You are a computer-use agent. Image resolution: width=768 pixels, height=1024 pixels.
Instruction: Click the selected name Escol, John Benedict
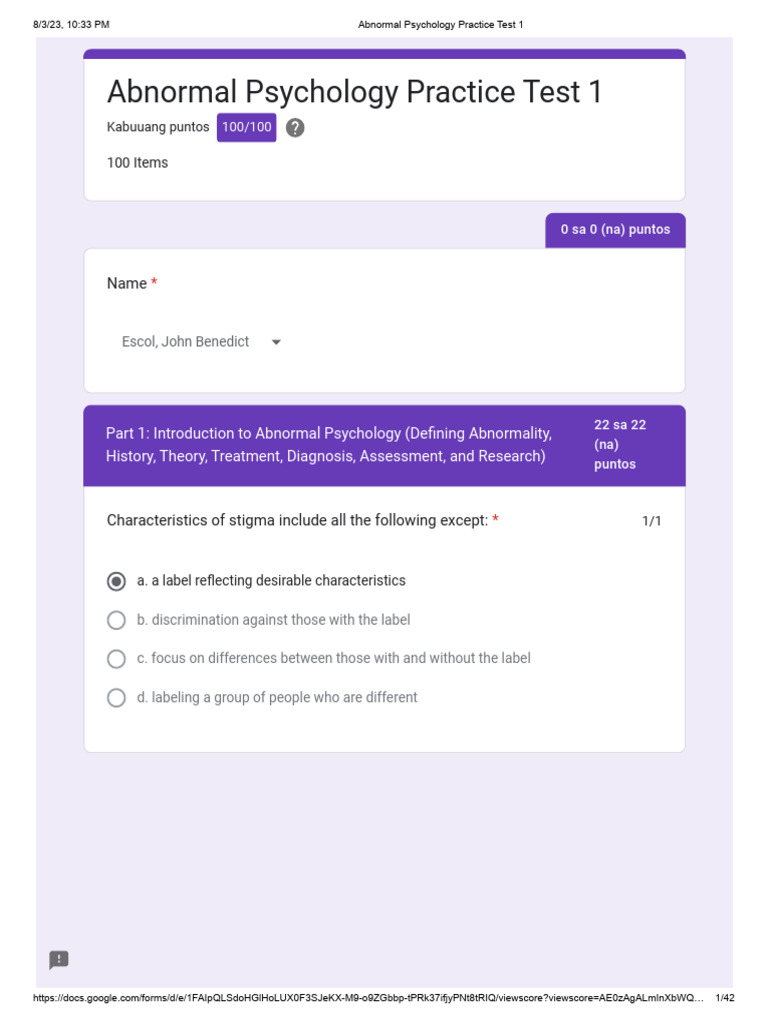tap(186, 342)
